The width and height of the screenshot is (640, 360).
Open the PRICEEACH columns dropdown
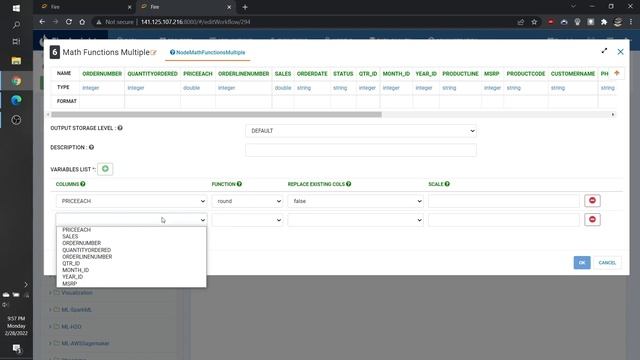click(131, 201)
